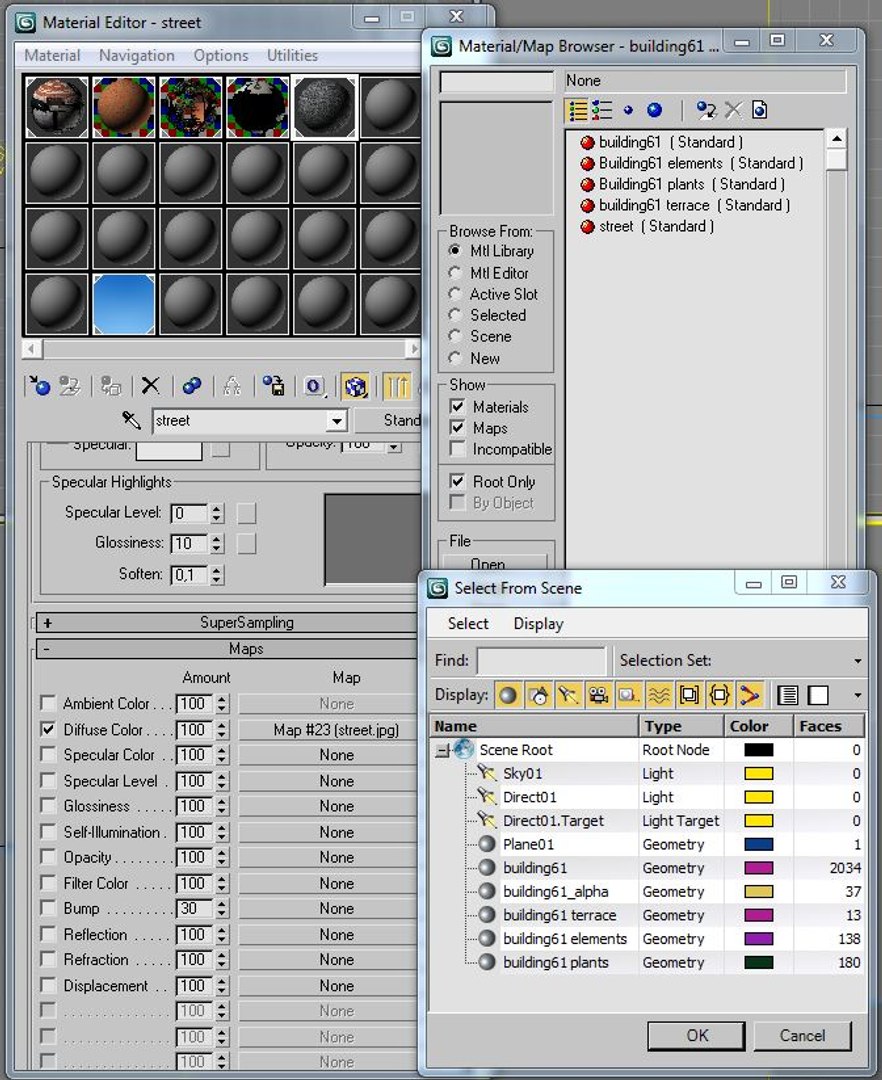The image size is (882, 1080).
Task: Click Reset Map/Mtl X icon
Action: tap(150, 386)
